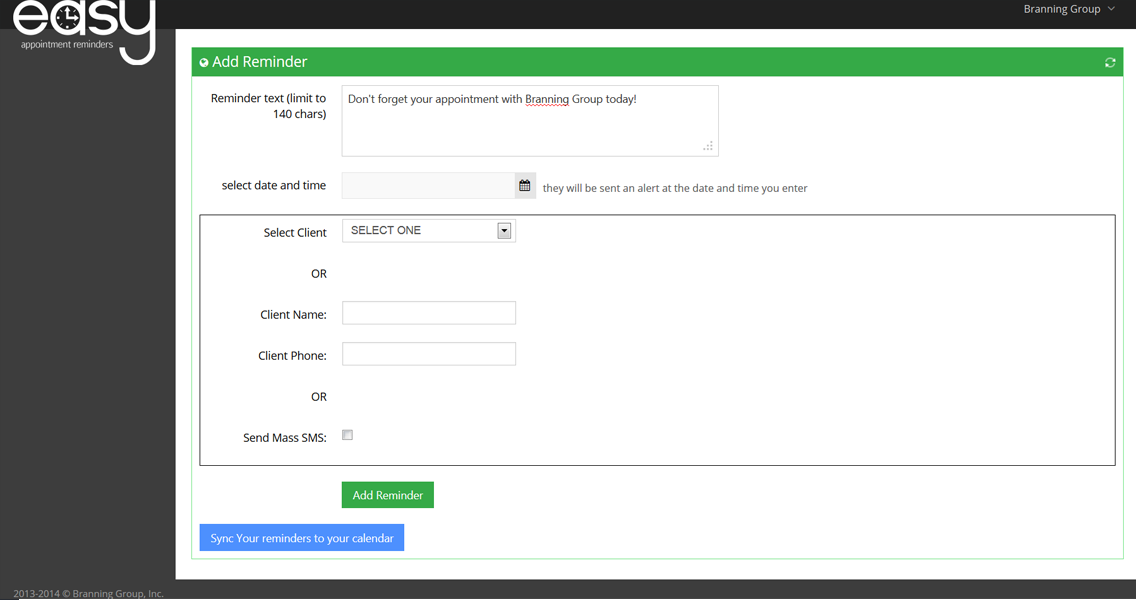Click the 'Send Mass SMS:' label
The image size is (1136, 600).
coord(285,438)
